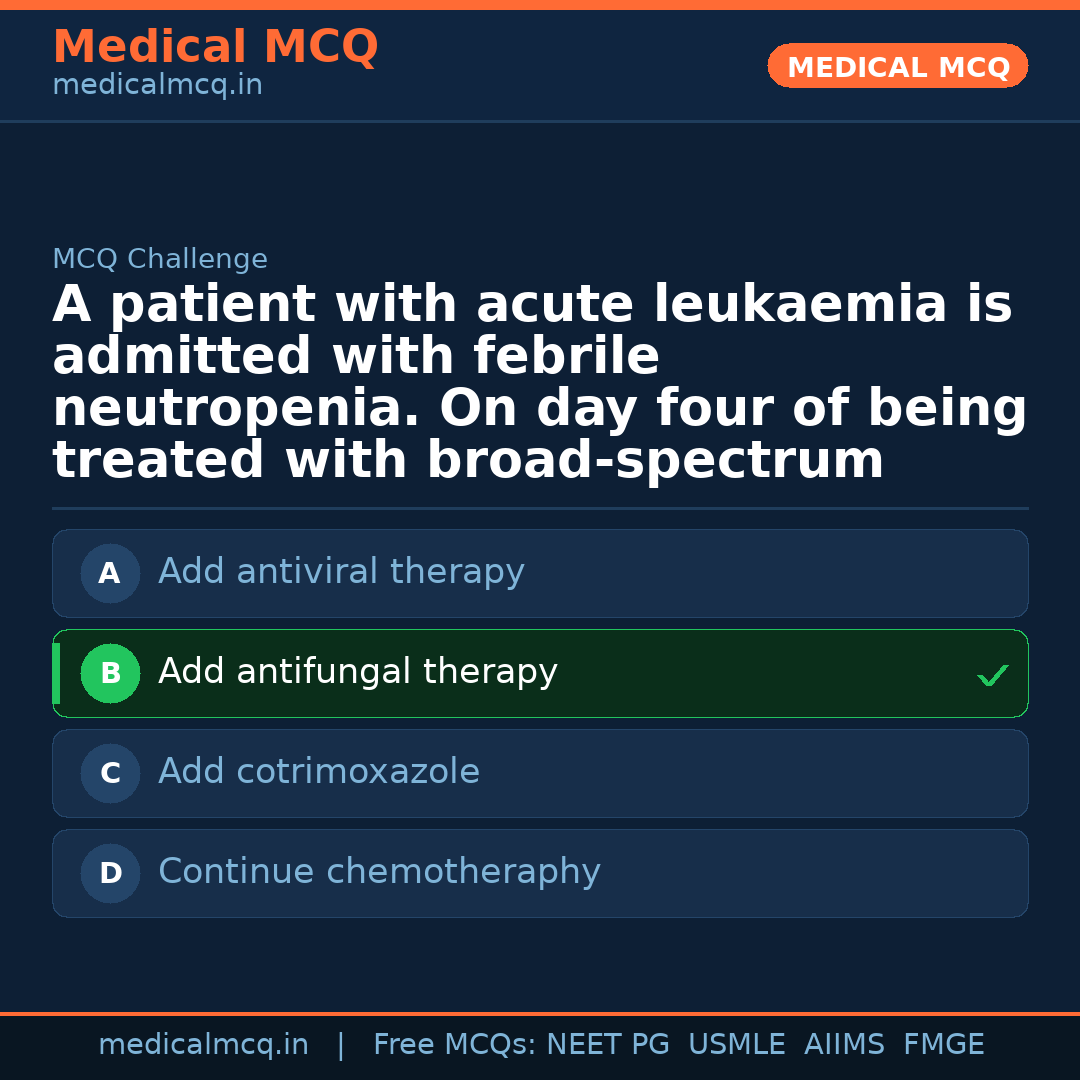Click the green checkmark on option B
Viewport: 1080px width, 1080px height.
992,676
